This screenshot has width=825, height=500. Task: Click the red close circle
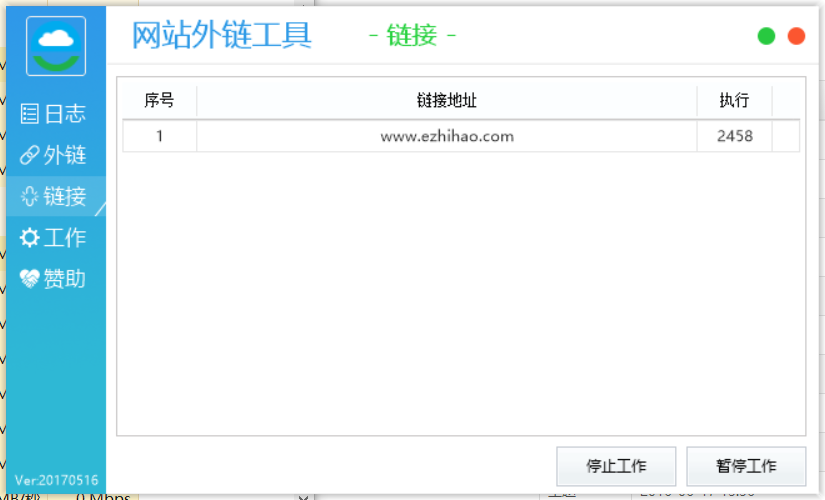click(796, 36)
